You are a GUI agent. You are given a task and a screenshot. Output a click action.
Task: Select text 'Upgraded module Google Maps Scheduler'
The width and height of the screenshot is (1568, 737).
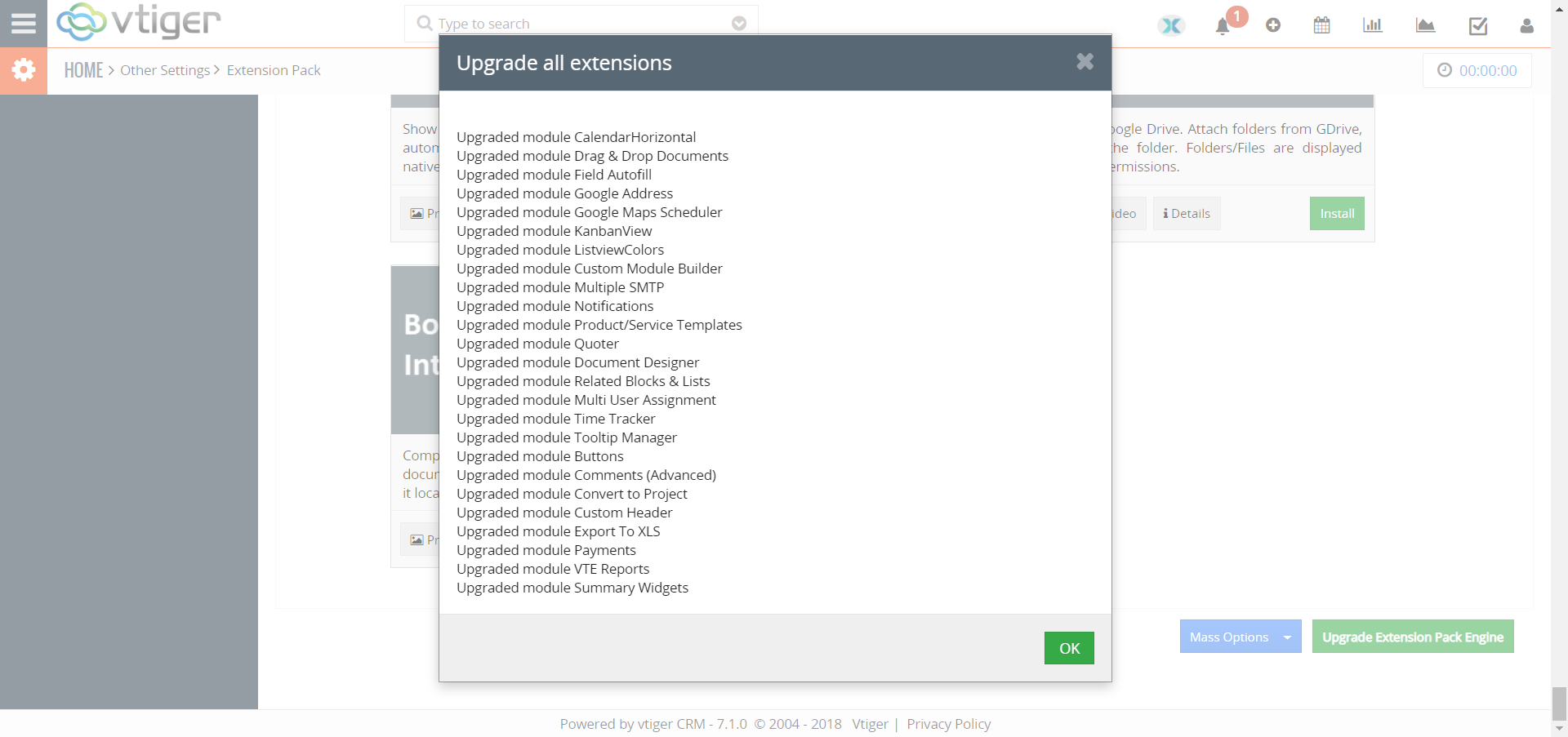589,212
